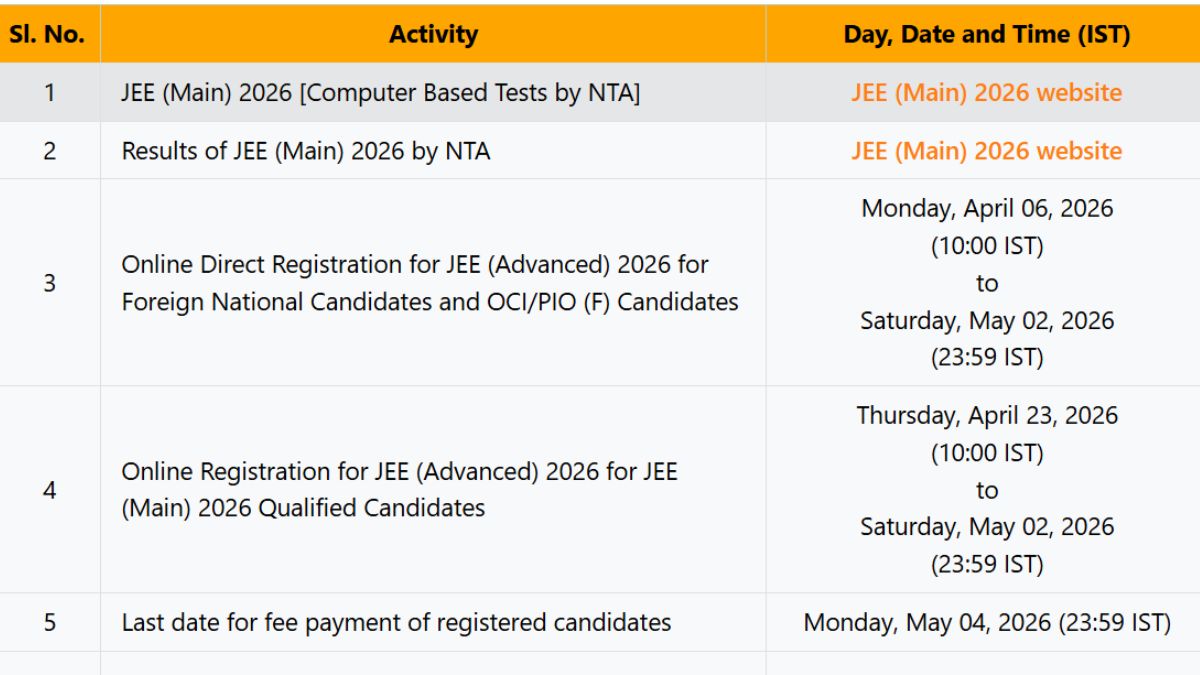Image resolution: width=1200 pixels, height=675 pixels.
Task: Select serial number 1 cell
Action: pyautogui.click(x=49, y=93)
